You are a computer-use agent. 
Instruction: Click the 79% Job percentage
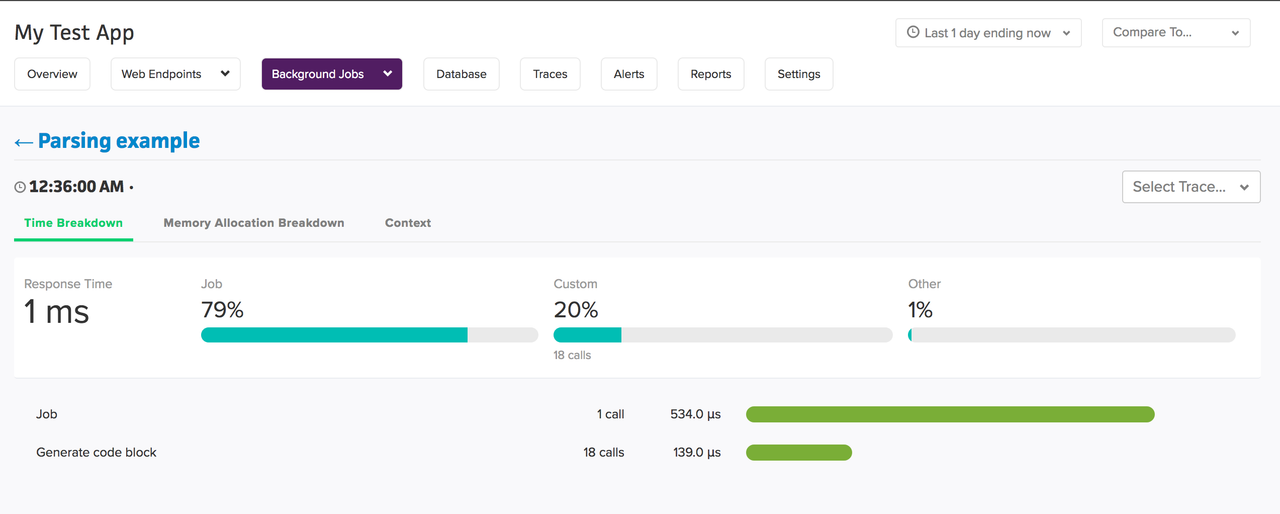pos(222,310)
